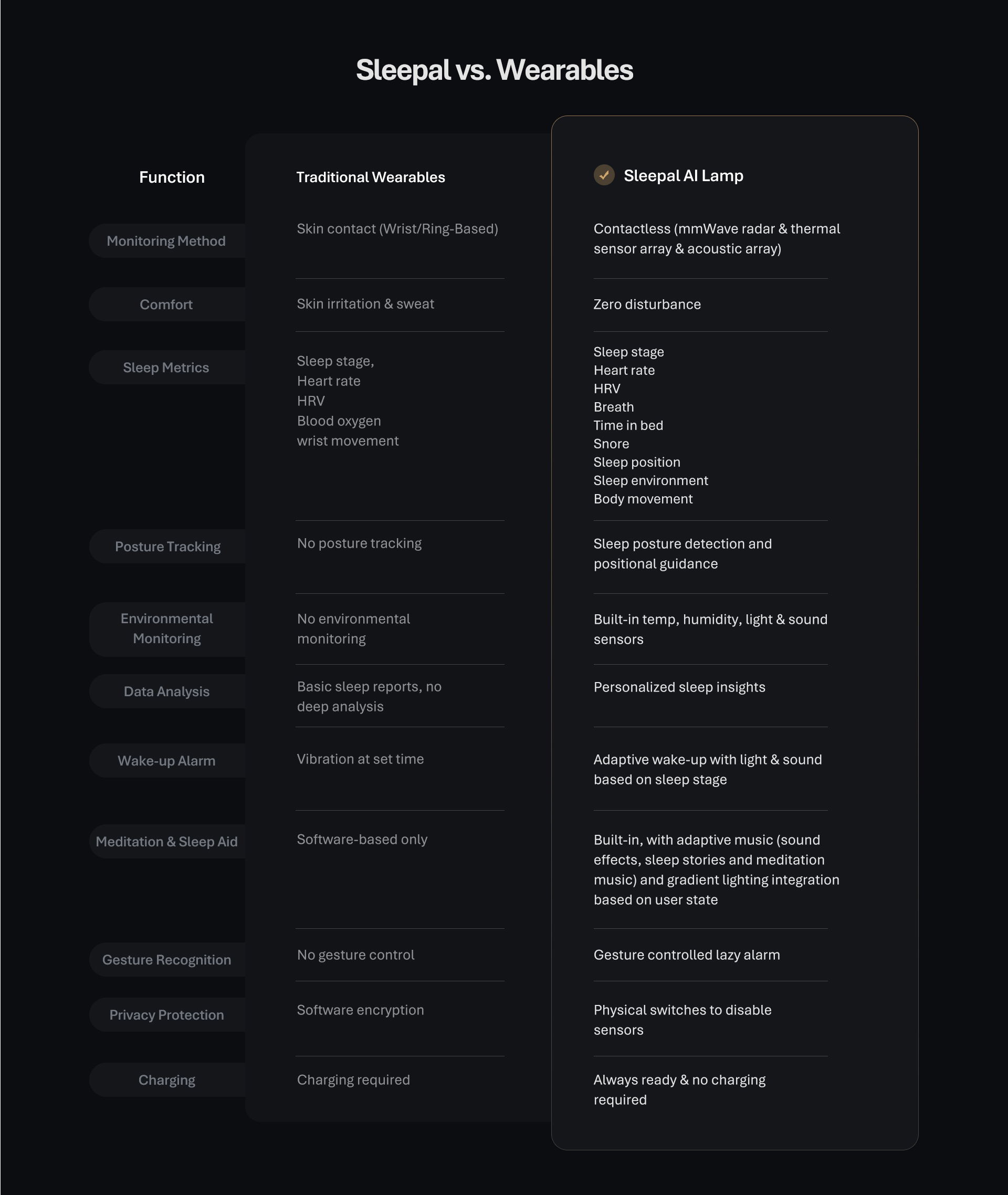This screenshot has width=1008, height=1195.
Task: Click the Sleep Metrics pill
Action: pos(166,368)
